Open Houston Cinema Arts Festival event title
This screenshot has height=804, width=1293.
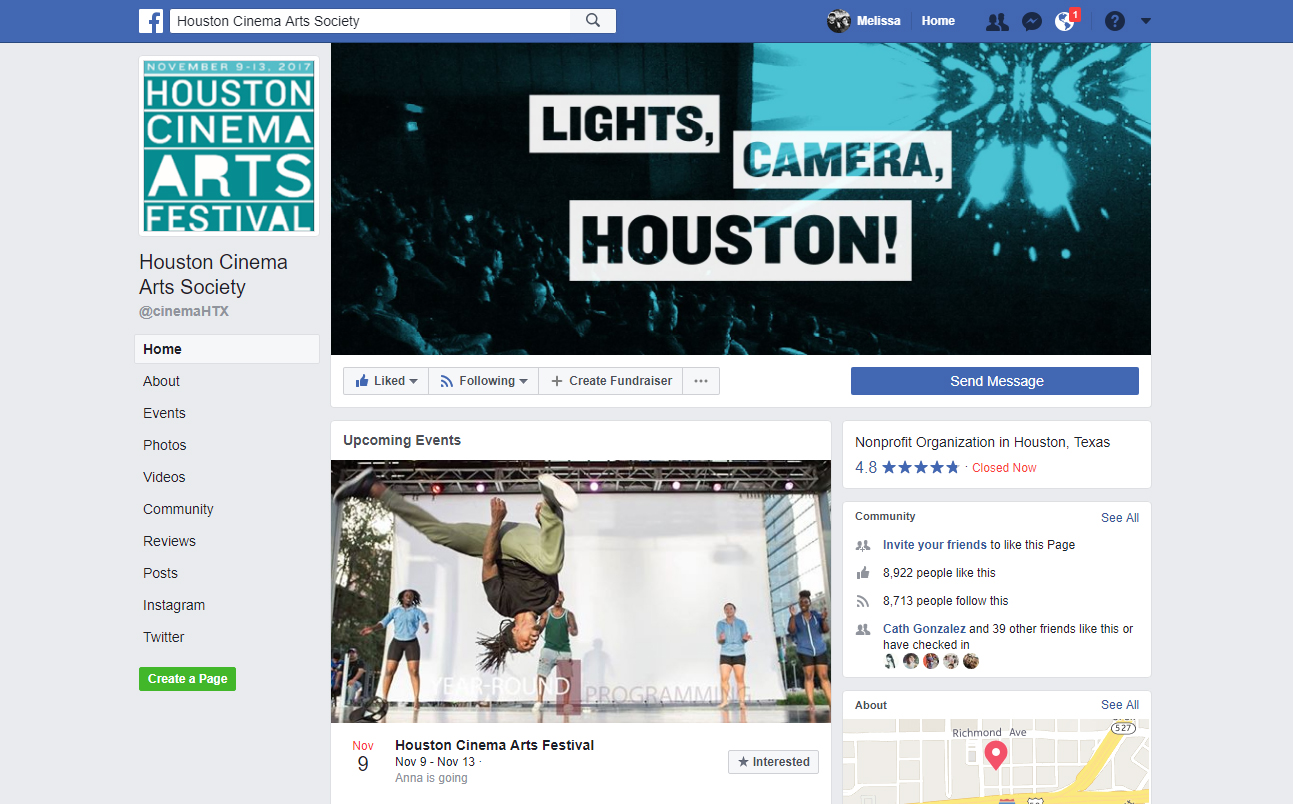(x=494, y=745)
